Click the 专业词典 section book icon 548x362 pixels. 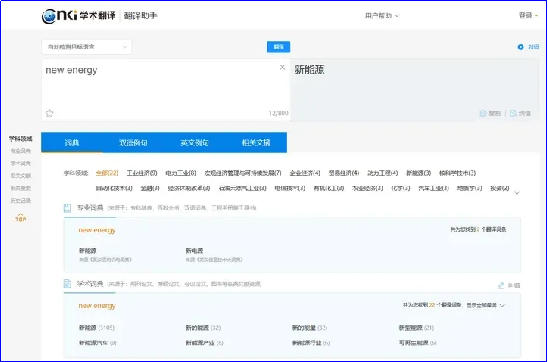click(67, 208)
